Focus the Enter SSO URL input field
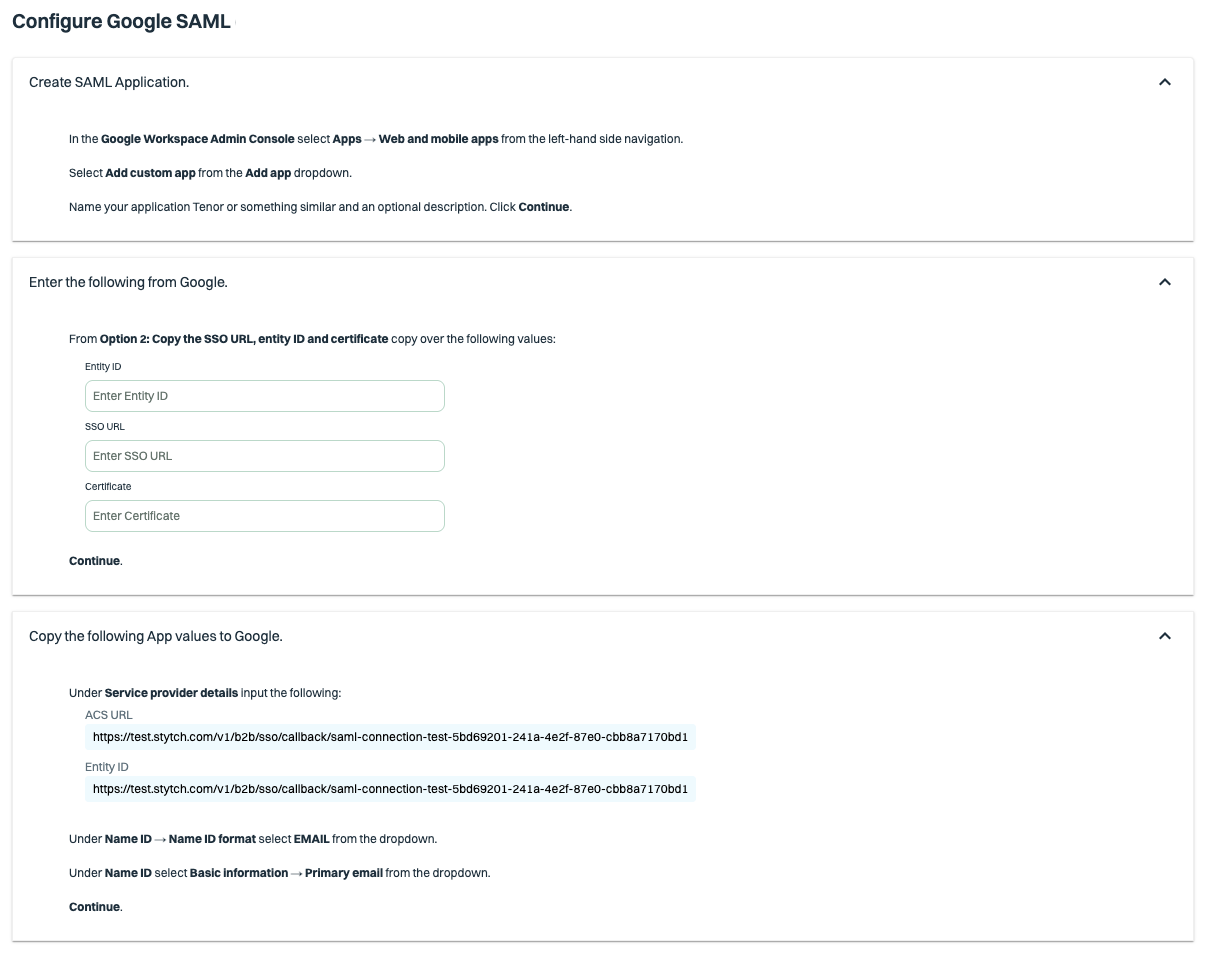The height and width of the screenshot is (954, 1208). pos(265,456)
